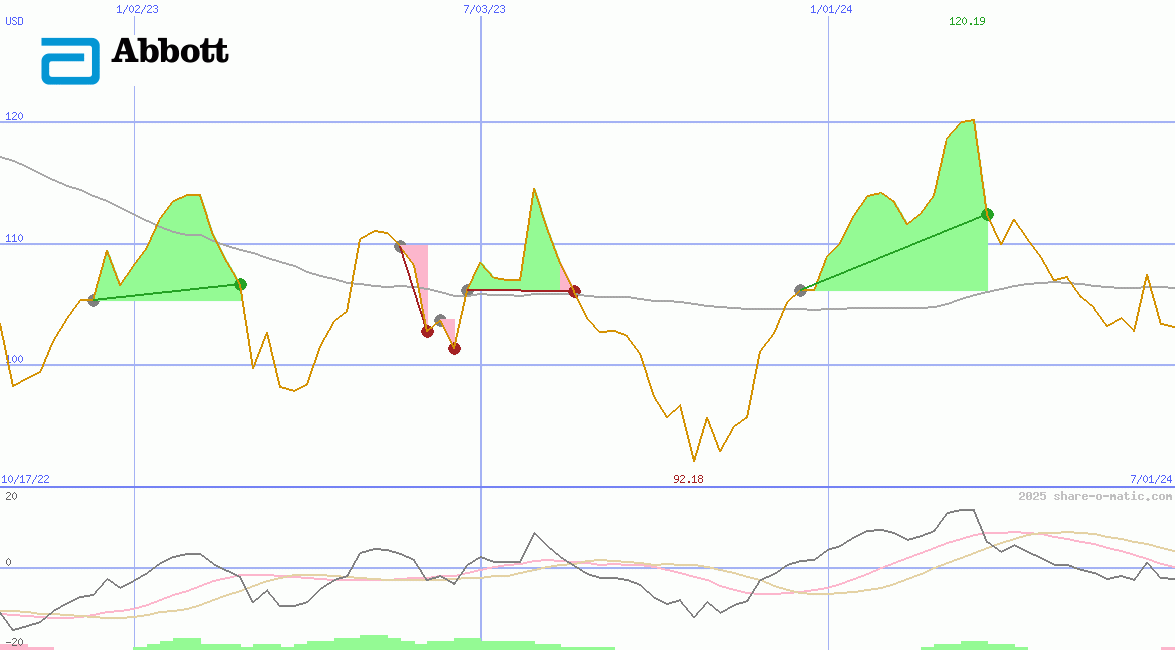Click the -20 oscillator axis label
Screen dimensions: 1175x650
(14, 642)
